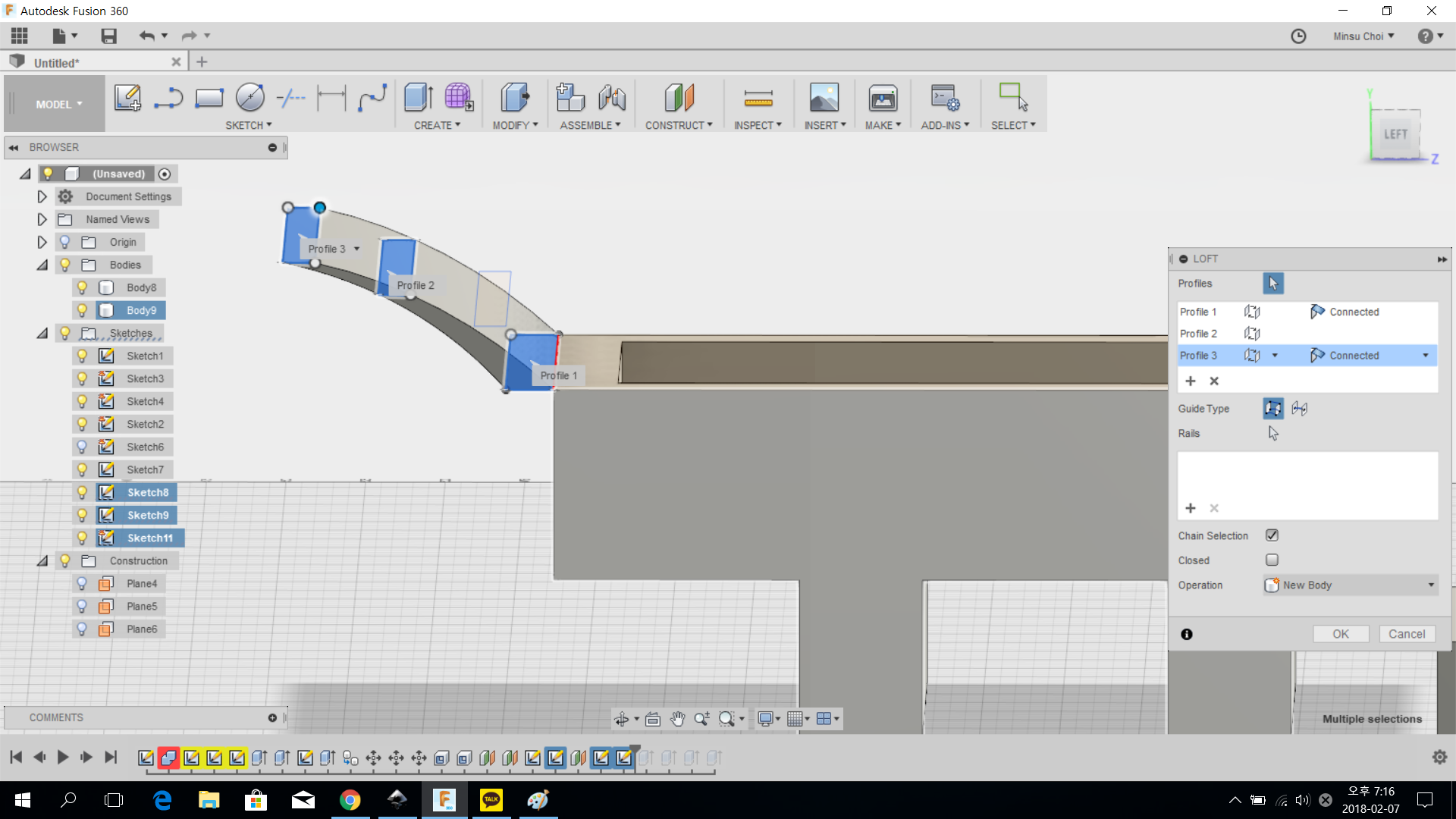
Task: Save the document with the disk icon
Action: point(108,36)
